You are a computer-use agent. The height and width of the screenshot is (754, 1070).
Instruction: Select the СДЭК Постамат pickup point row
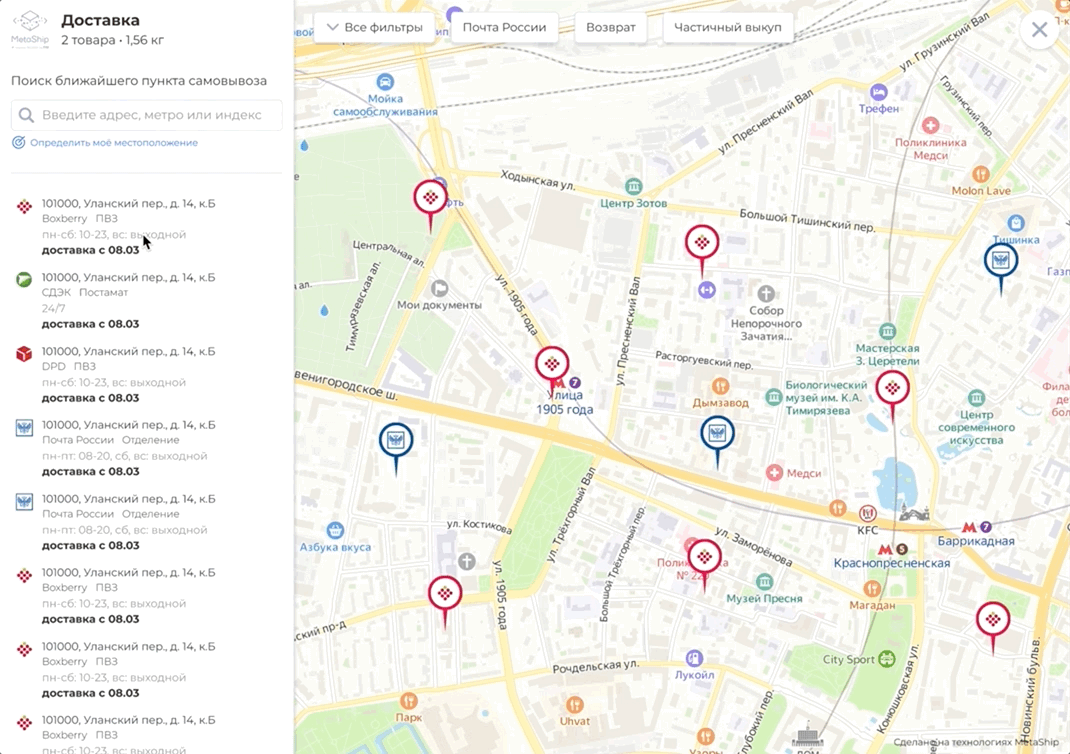click(147, 300)
